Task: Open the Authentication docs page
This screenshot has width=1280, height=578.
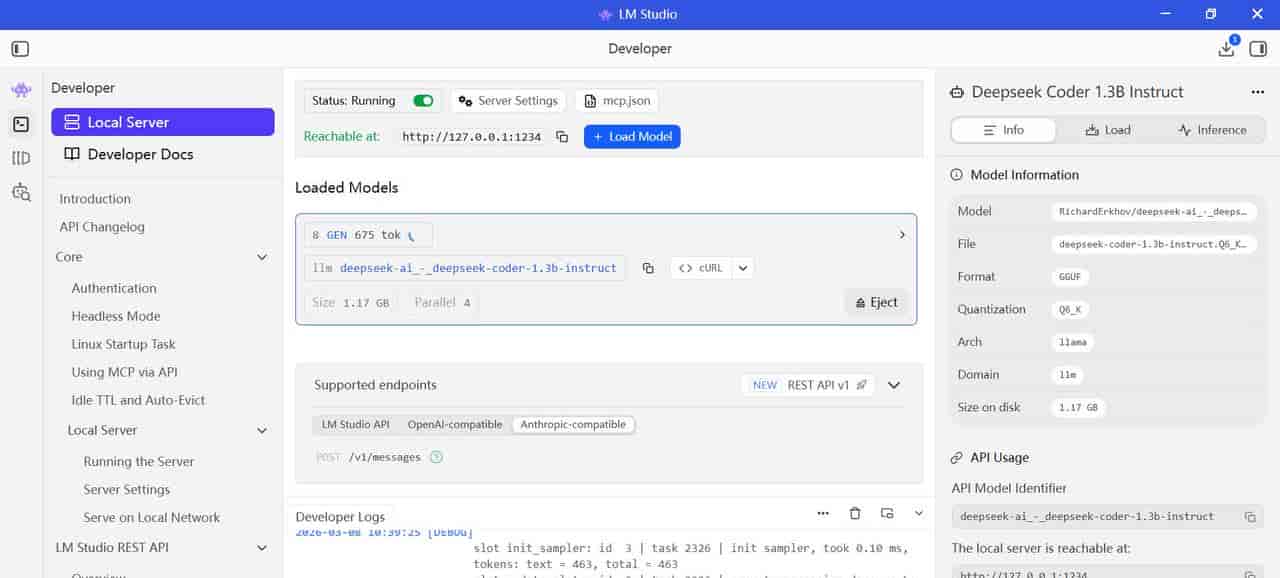Action: pyautogui.click(x=114, y=288)
